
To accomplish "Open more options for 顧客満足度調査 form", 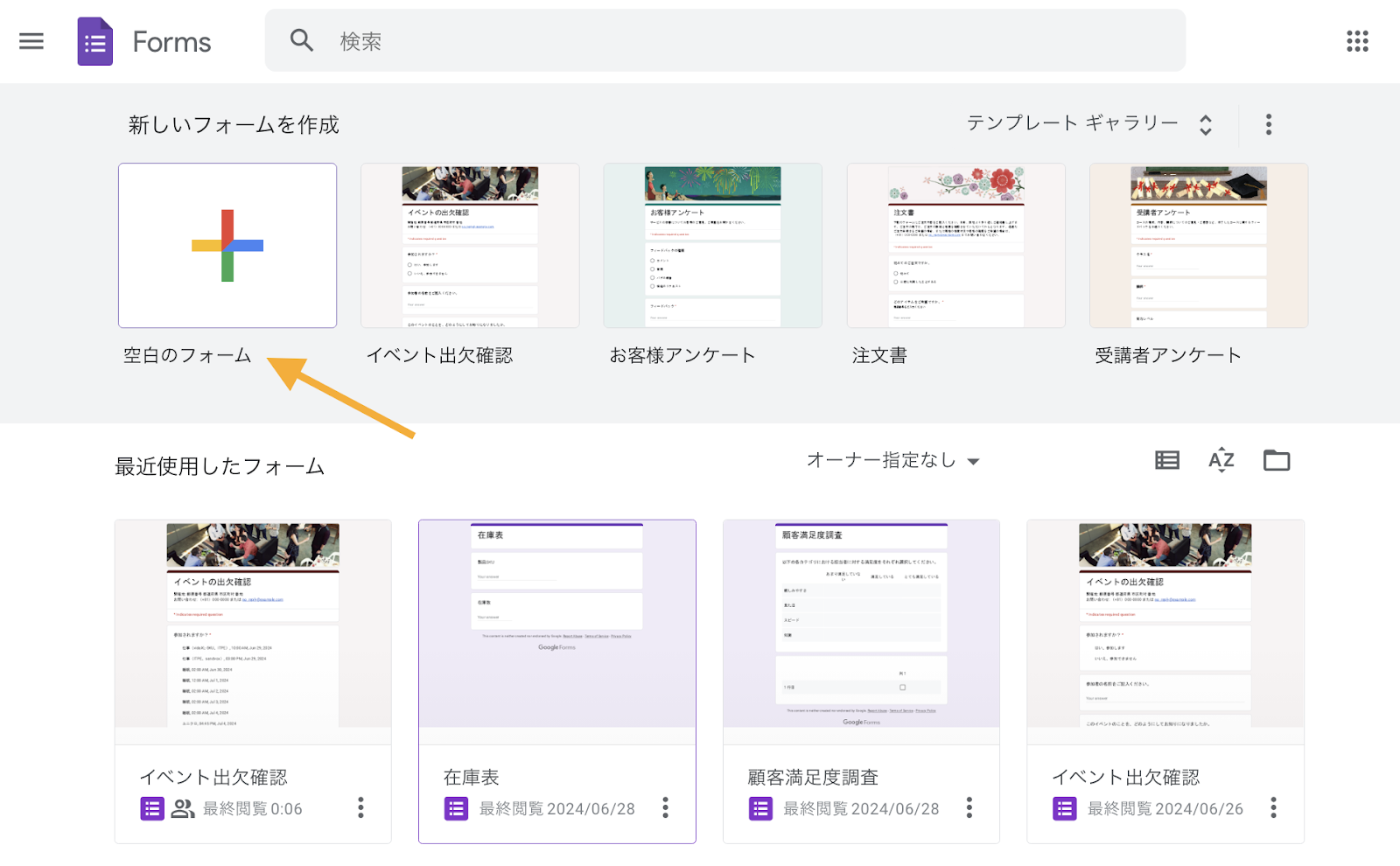I will point(969,807).
